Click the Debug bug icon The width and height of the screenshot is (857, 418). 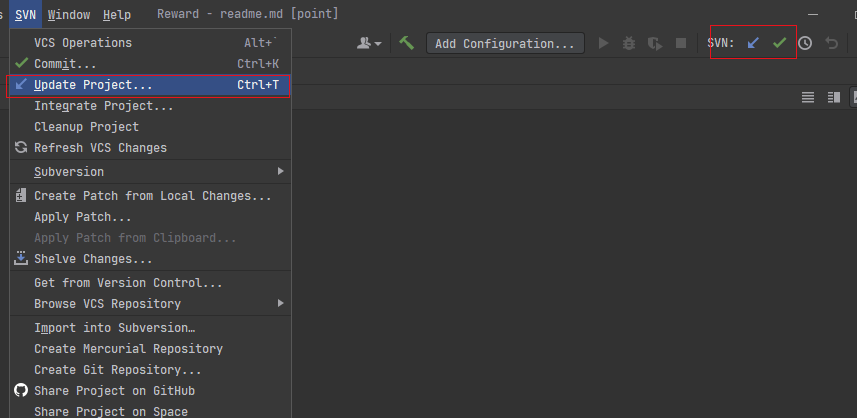[x=629, y=43]
